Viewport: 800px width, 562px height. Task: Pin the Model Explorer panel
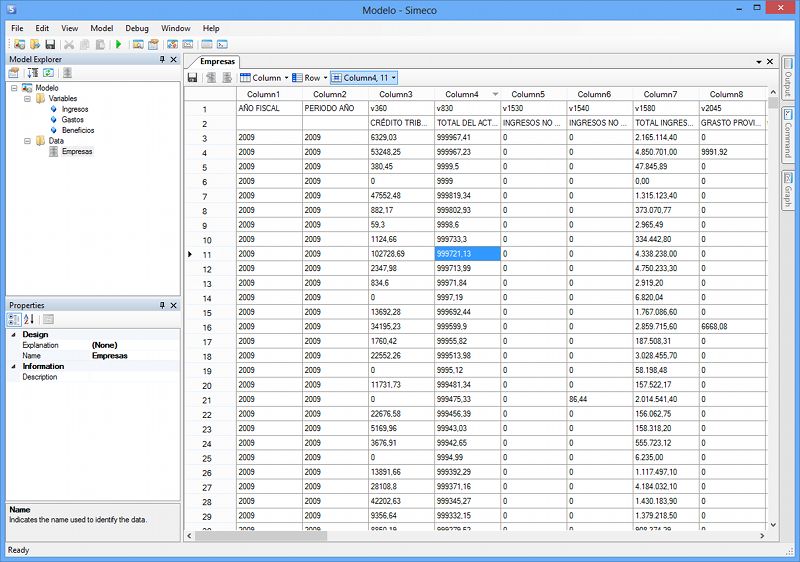[x=162, y=60]
